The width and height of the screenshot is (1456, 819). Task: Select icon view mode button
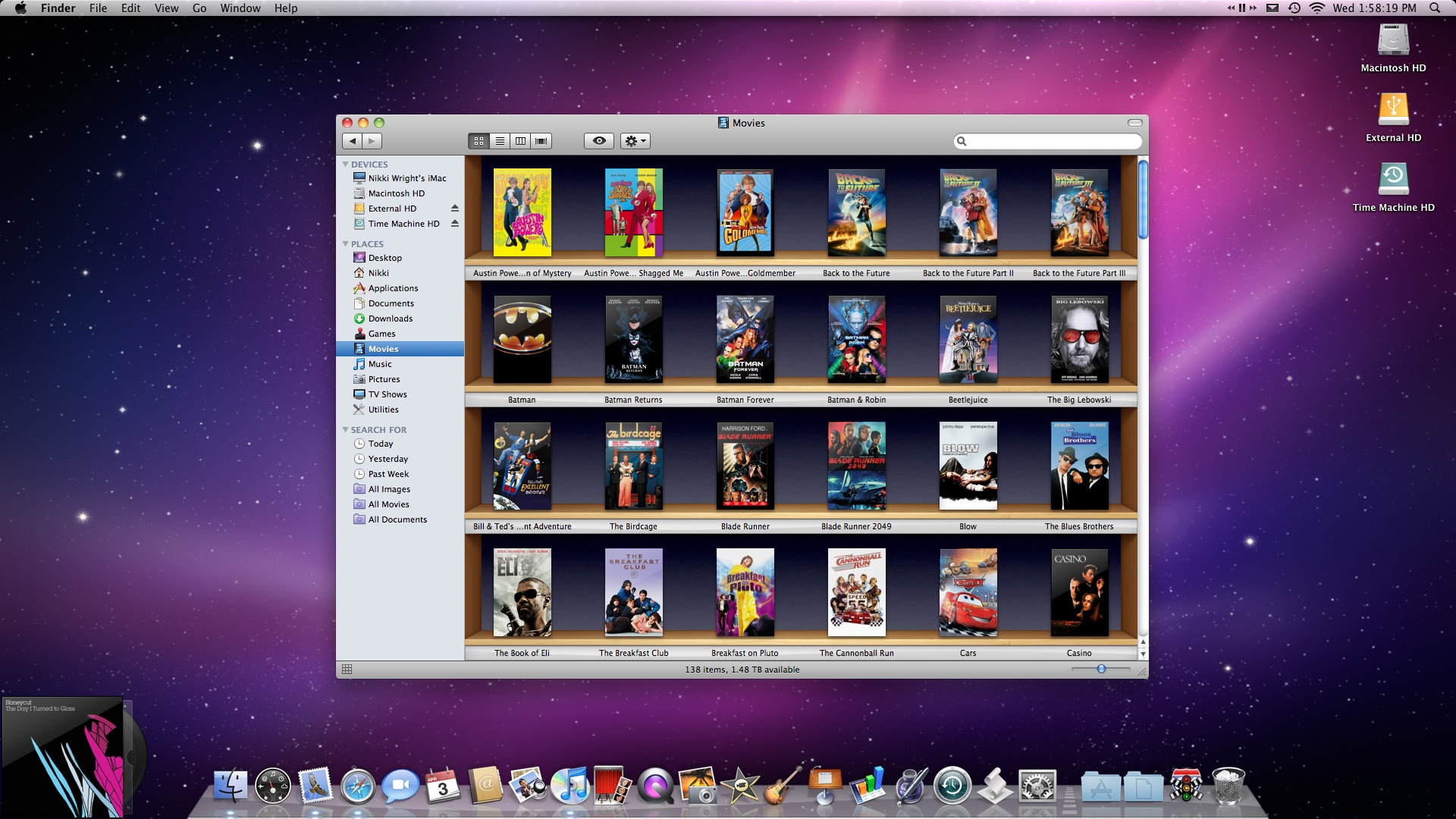coord(479,141)
